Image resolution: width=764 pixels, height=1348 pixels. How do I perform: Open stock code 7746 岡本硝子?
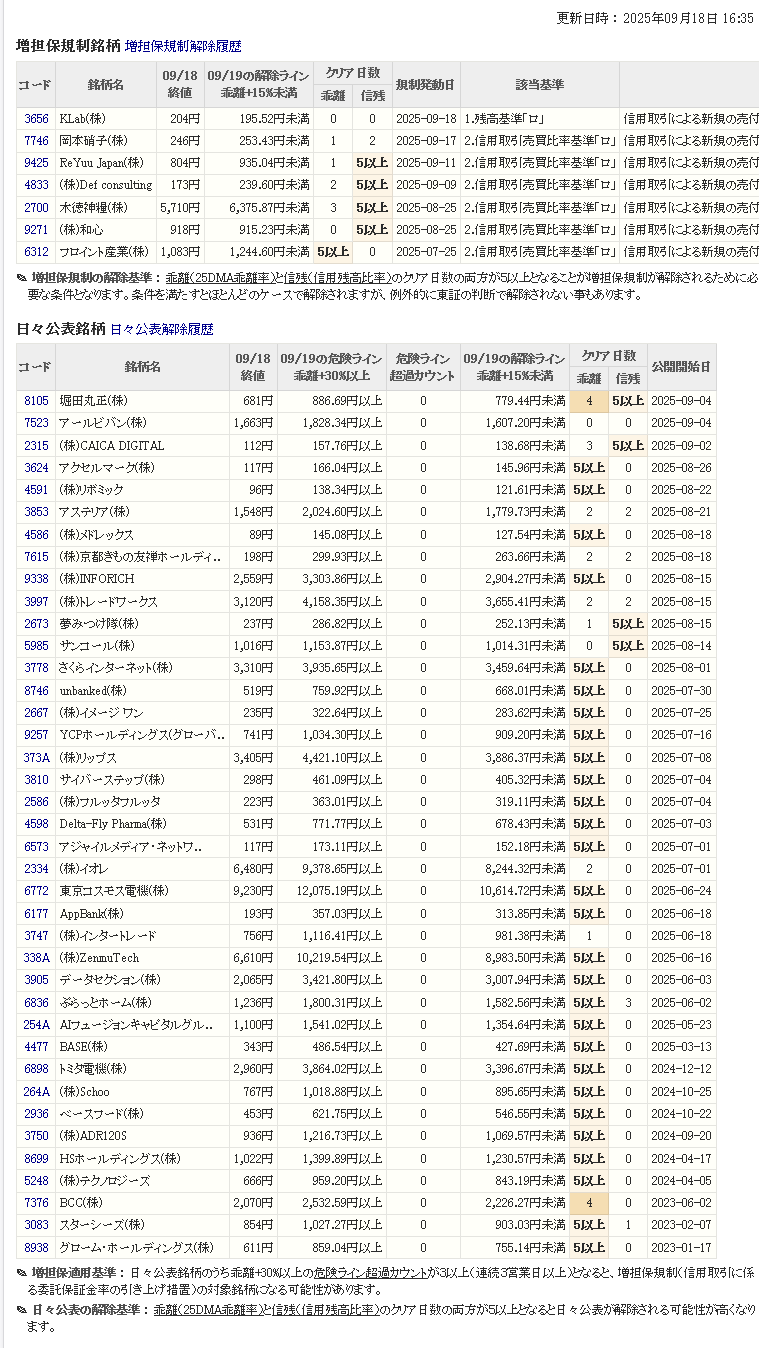[36, 141]
